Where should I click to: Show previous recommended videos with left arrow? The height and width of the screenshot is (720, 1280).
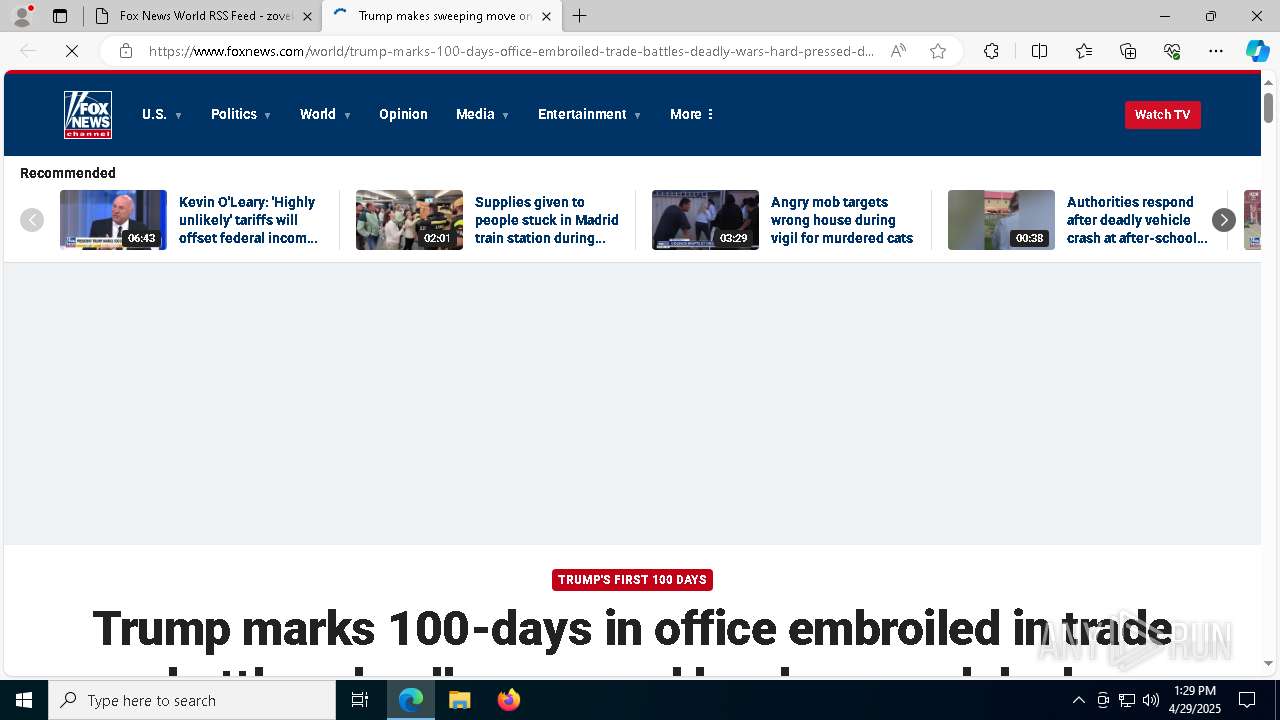[x=32, y=220]
